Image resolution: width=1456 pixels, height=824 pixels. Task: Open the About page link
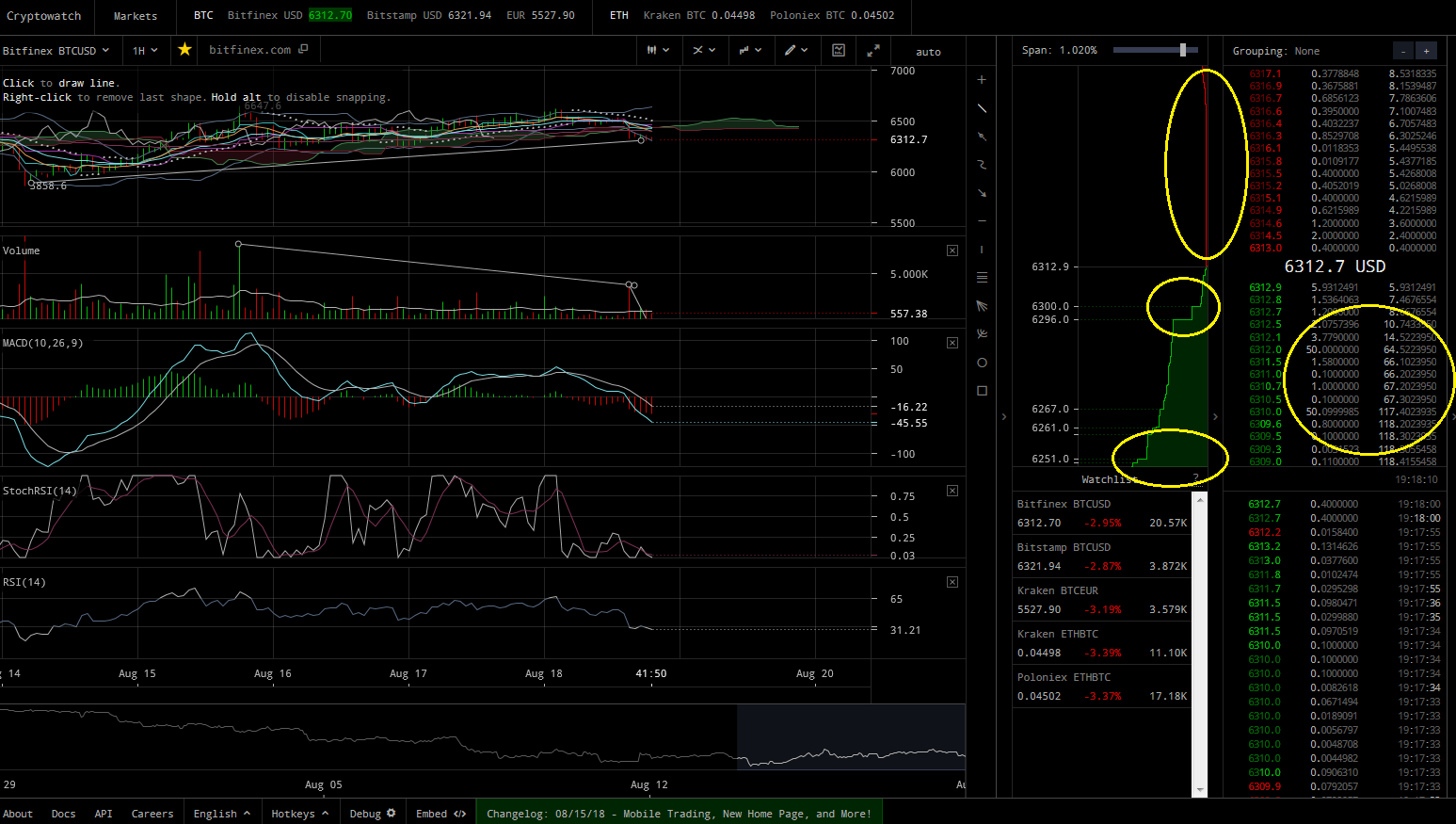(18, 814)
